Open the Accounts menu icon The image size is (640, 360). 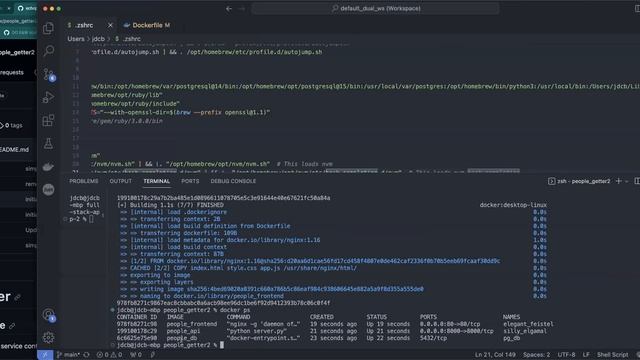(48, 314)
